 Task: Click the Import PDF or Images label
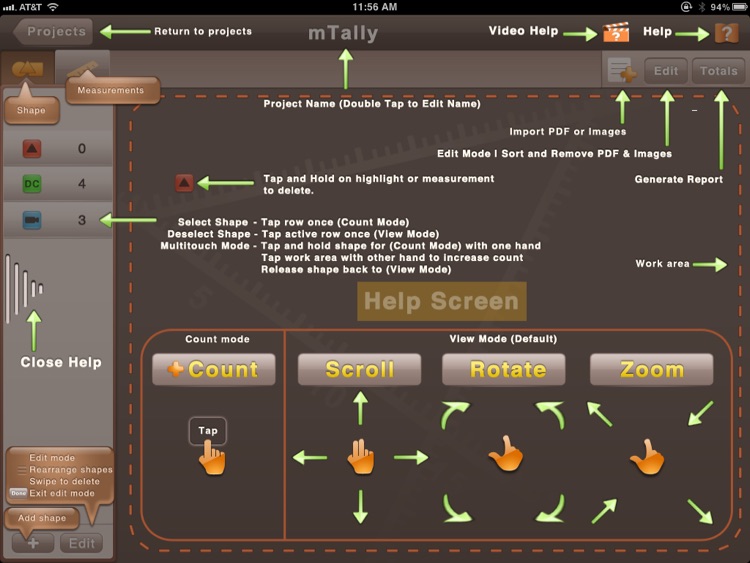click(x=567, y=132)
